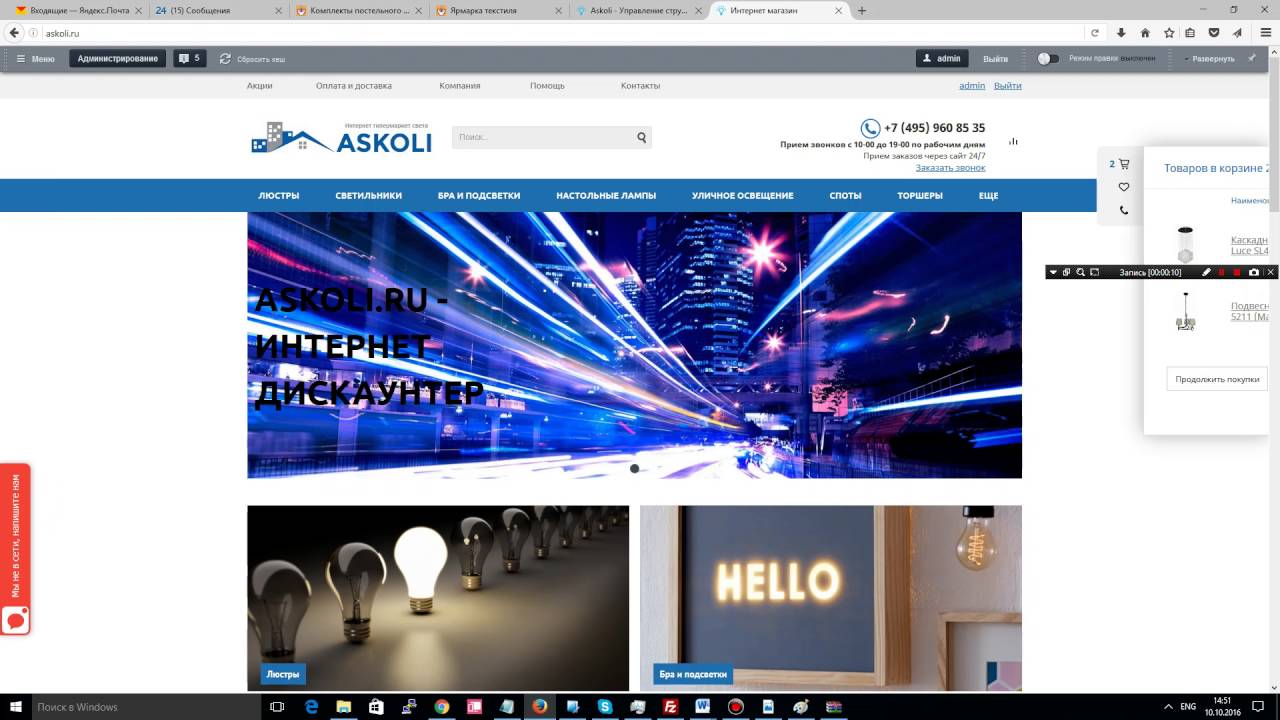Viewport: 1280px width, 720px height.
Task: Click the site search input field
Action: click(x=542, y=137)
